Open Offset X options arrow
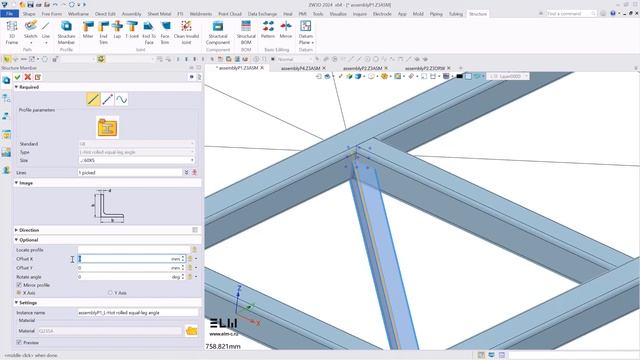The image size is (640, 360). 196,259
